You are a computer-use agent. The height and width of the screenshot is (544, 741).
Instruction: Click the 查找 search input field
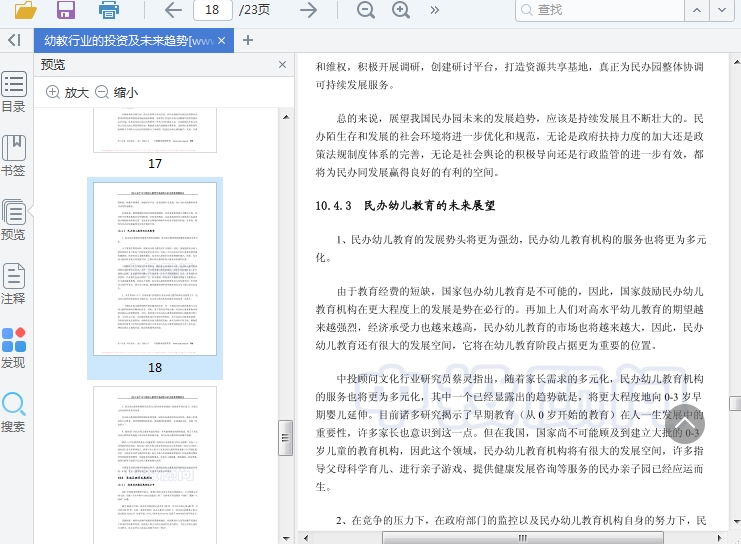coord(600,10)
